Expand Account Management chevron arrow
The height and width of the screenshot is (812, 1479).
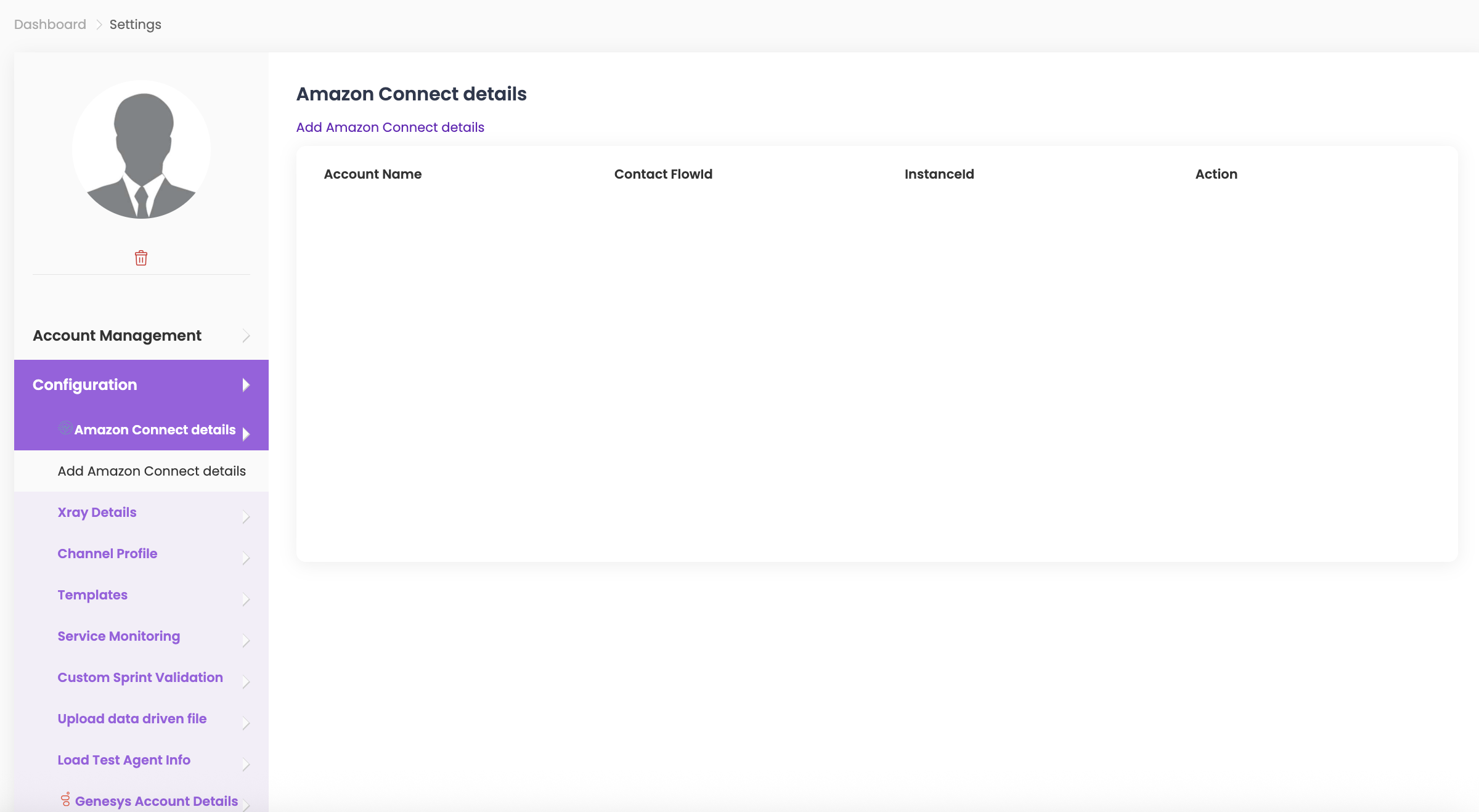point(246,336)
